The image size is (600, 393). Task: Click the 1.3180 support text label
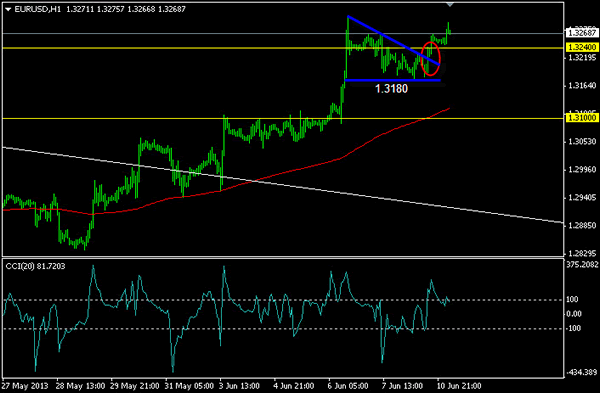tap(391, 89)
